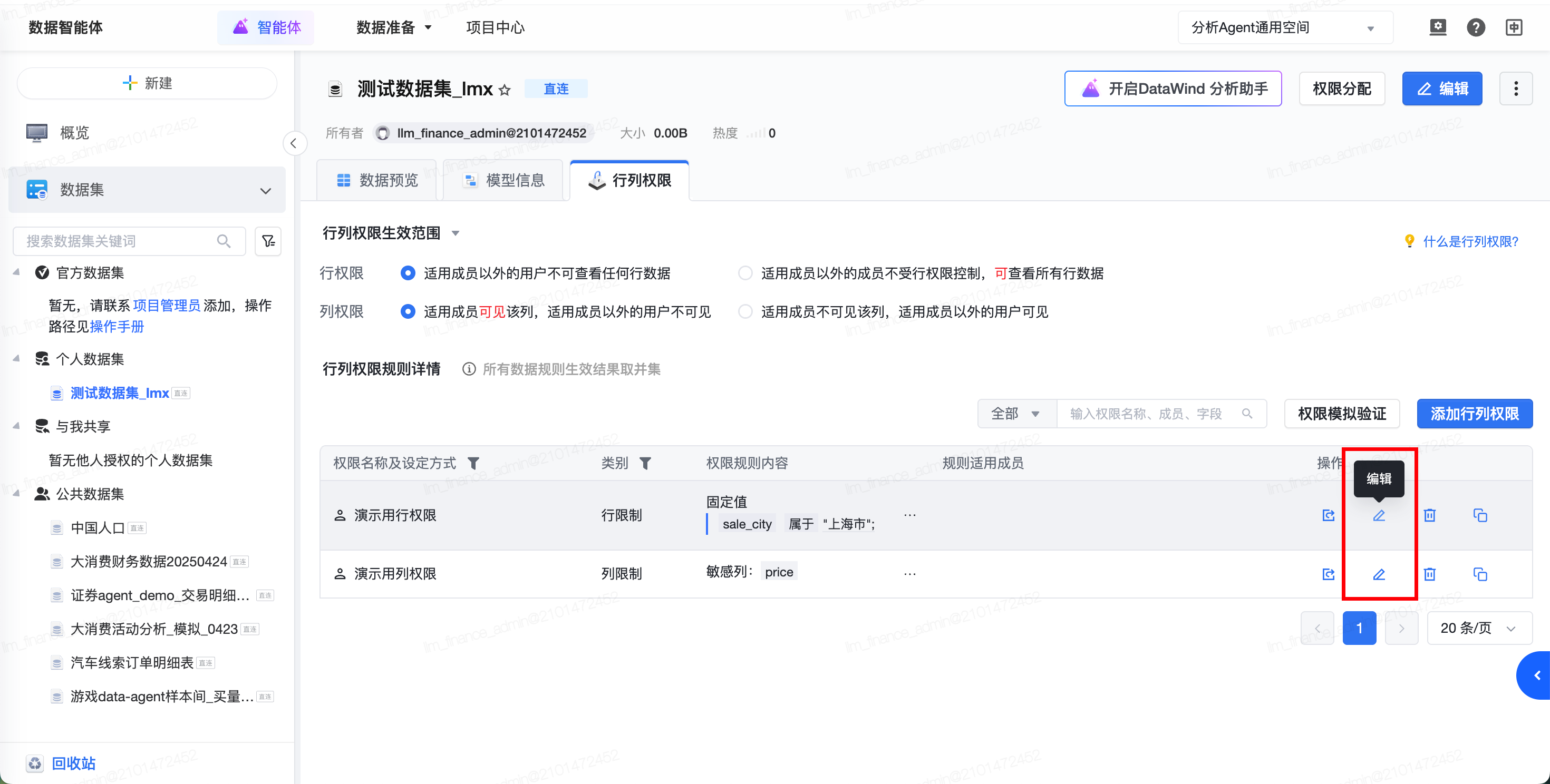Click the 新建 button
Viewport: 1550px width, 784px height.
point(147,83)
